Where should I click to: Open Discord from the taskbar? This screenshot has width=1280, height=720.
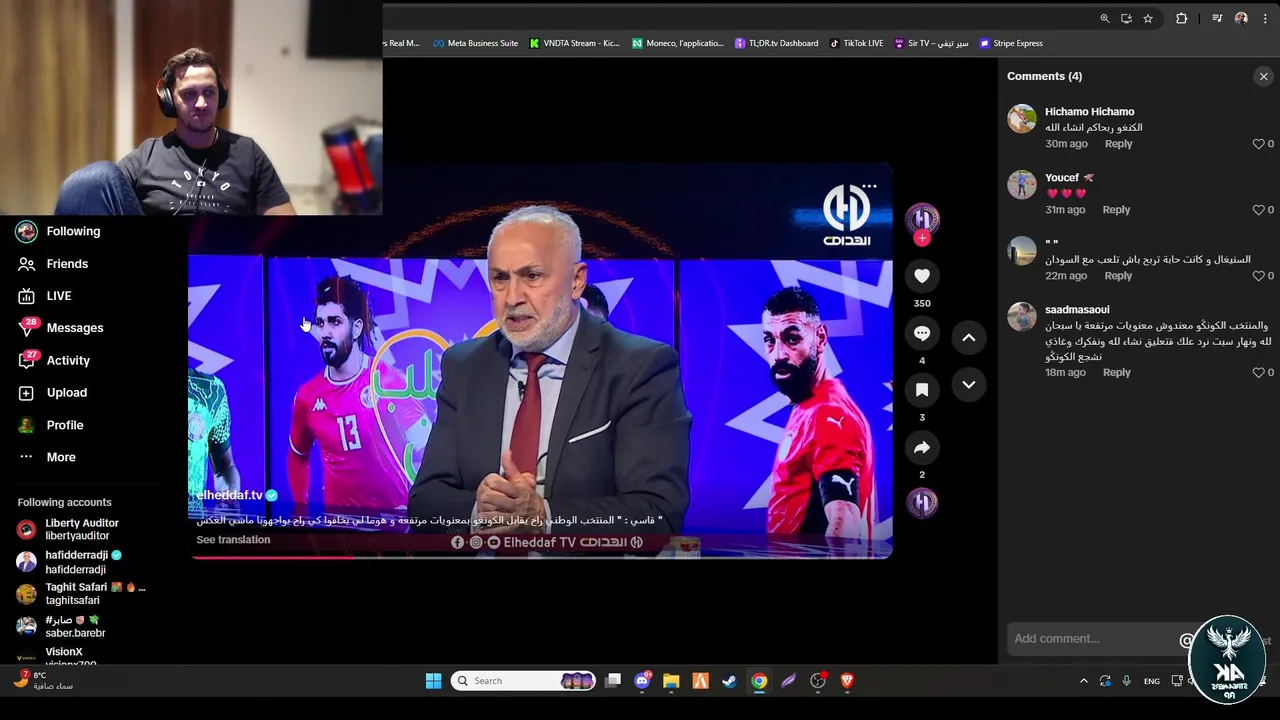click(x=642, y=681)
